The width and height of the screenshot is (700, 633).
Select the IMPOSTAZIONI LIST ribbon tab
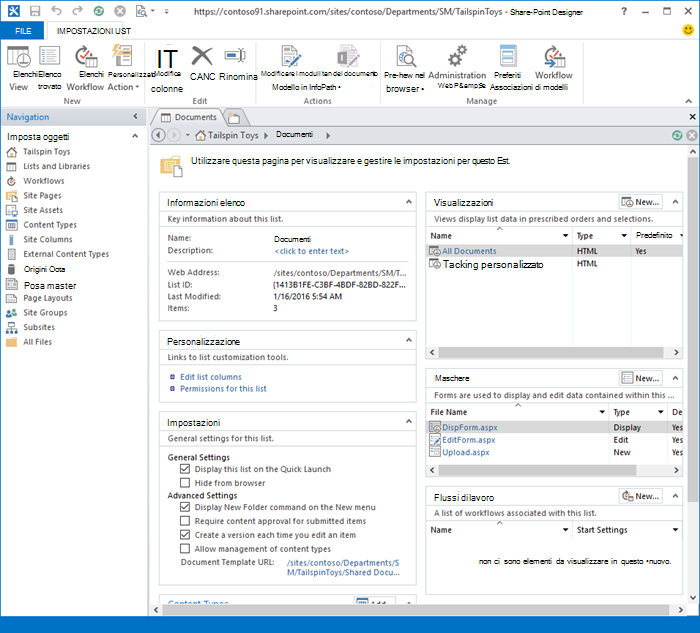[93, 31]
